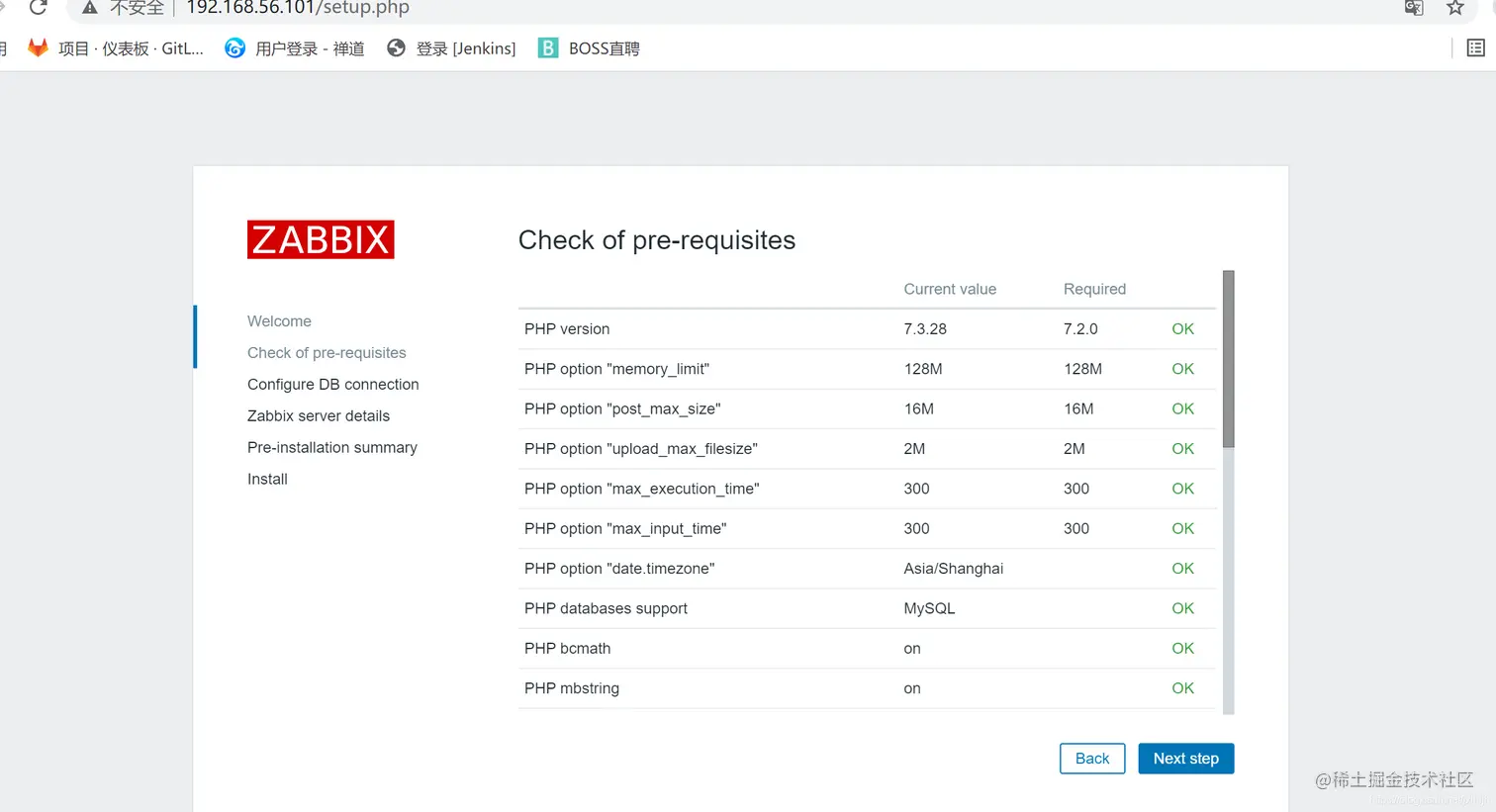Select Pre-installation summary step
Image resolution: width=1496 pixels, height=812 pixels.
click(x=332, y=448)
